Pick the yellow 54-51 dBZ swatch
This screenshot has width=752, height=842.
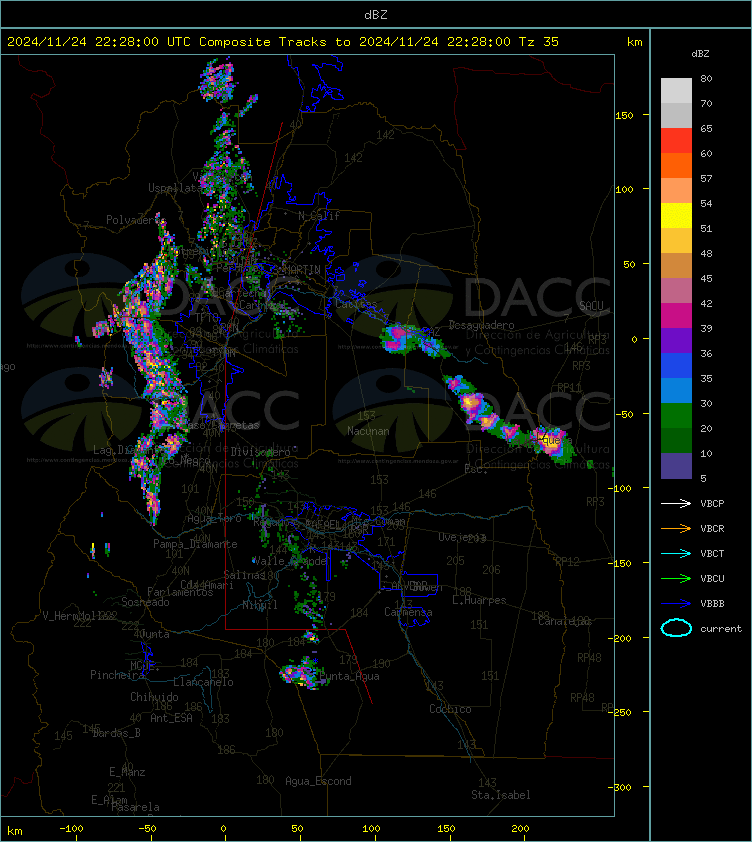coord(676,216)
